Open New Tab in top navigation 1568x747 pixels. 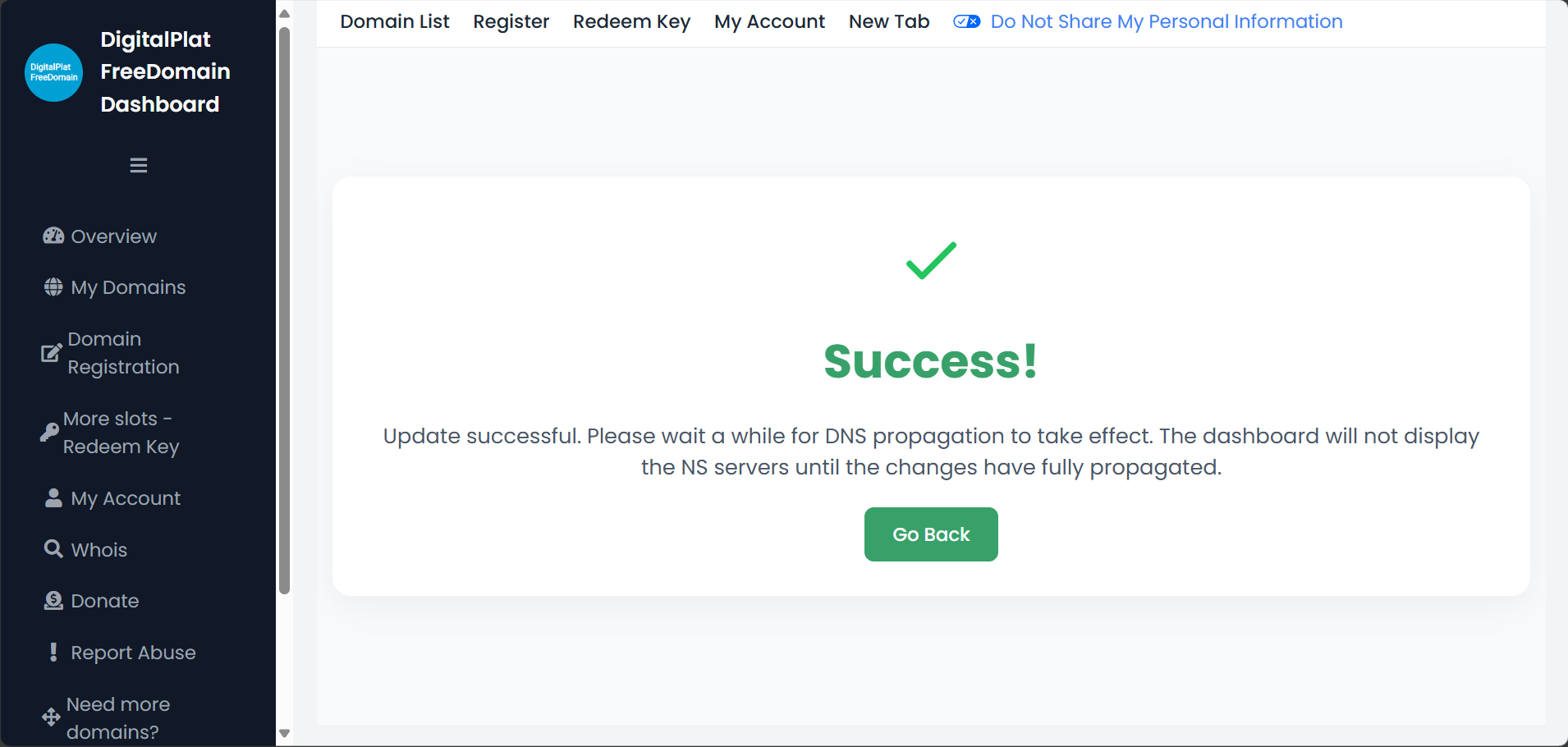pyautogui.click(x=889, y=21)
